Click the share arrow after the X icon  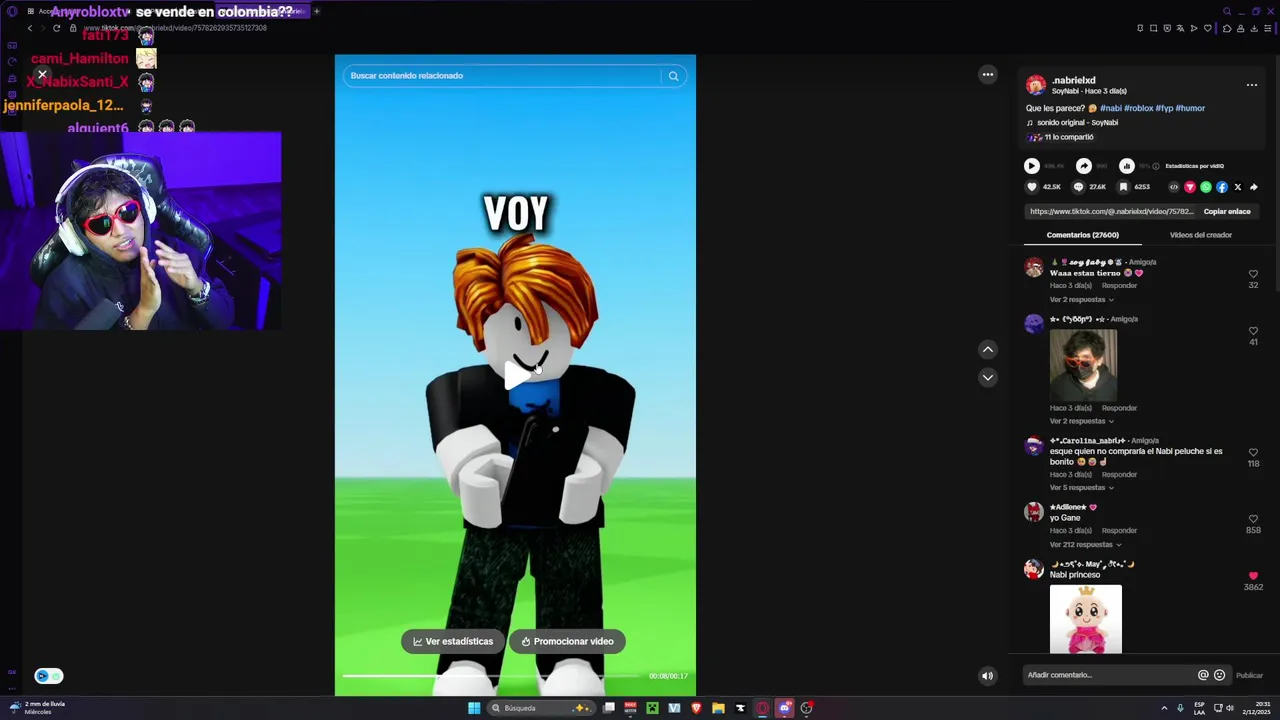pyautogui.click(x=1254, y=187)
